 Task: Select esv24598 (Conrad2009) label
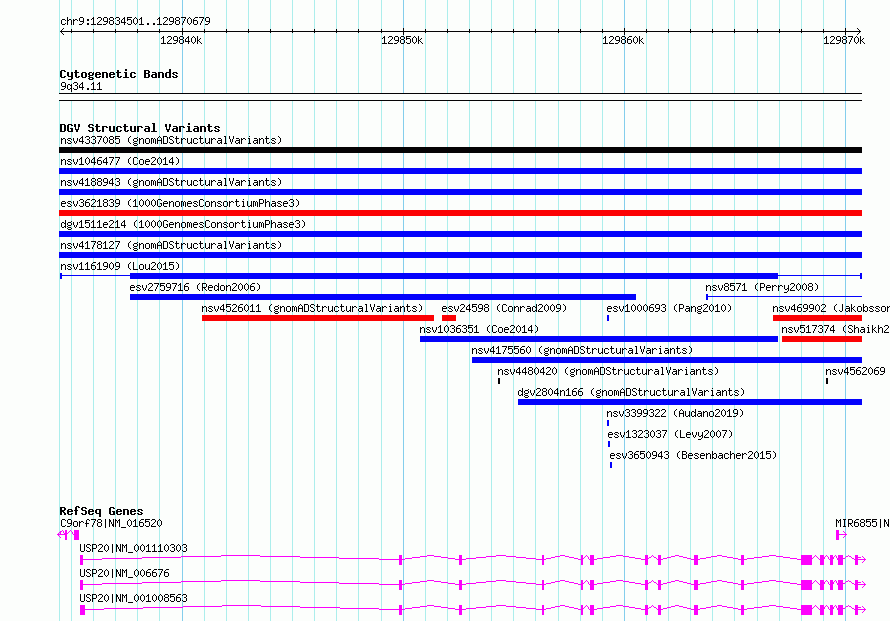point(504,308)
